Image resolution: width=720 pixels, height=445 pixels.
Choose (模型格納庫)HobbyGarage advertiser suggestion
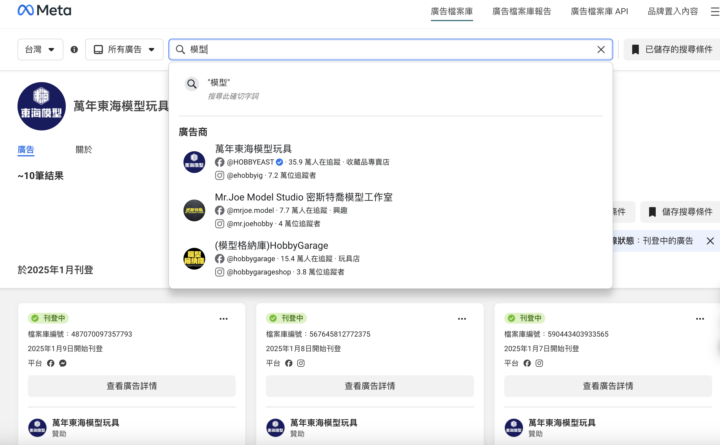tap(271, 245)
